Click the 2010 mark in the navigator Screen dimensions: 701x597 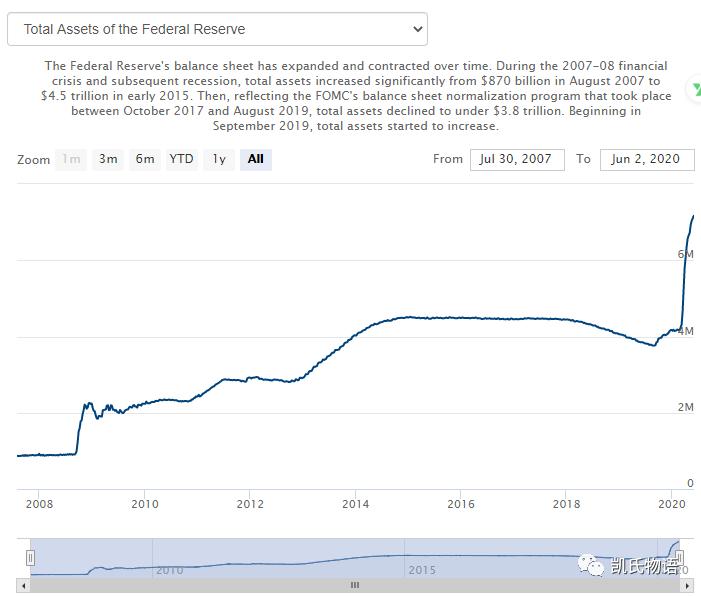tap(169, 570)
